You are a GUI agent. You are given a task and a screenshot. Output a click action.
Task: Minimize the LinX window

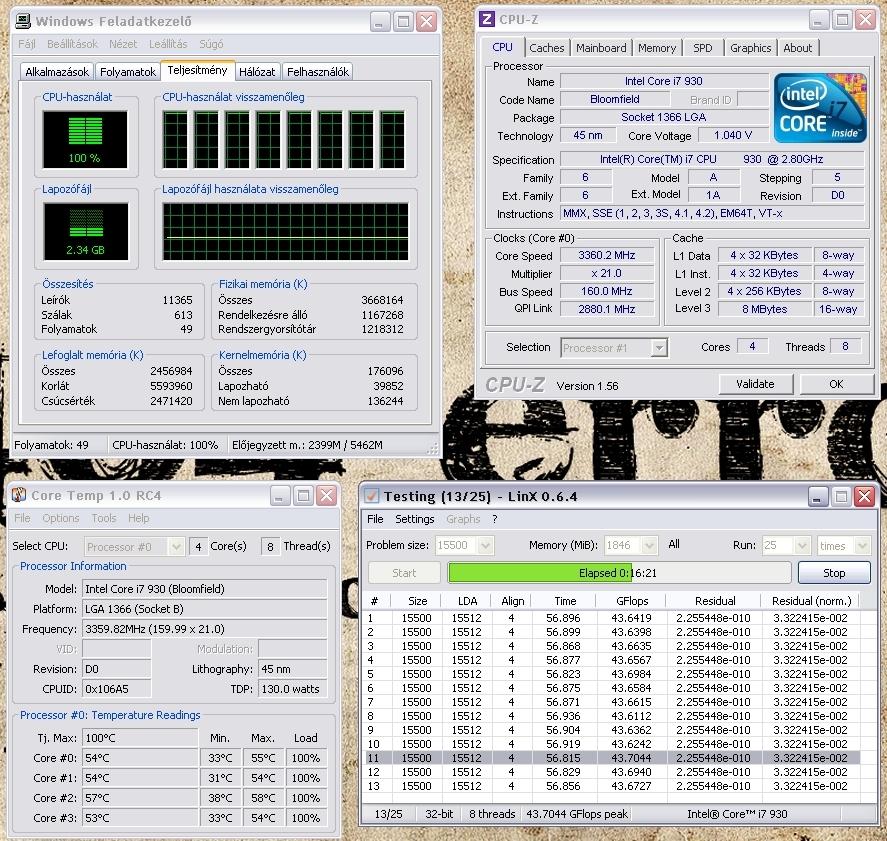point(817,497)
